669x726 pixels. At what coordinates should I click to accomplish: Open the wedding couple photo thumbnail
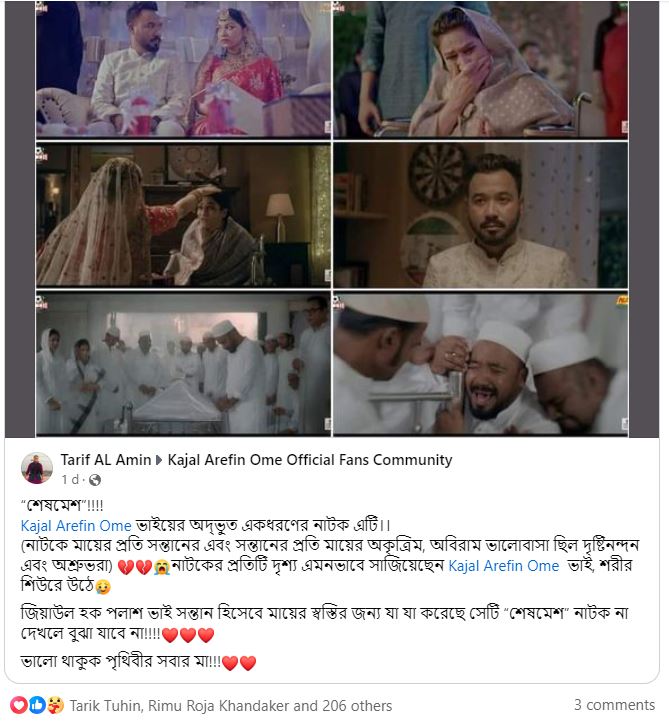[x=183, y=69]
